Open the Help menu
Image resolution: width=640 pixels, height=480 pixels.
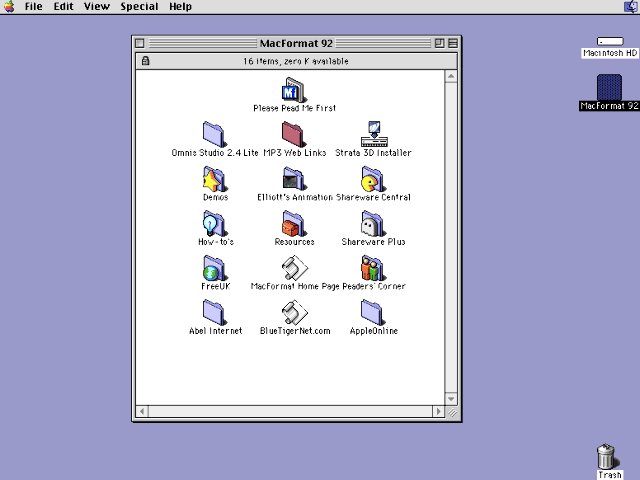pyautogui.click(x=180, y=7)
